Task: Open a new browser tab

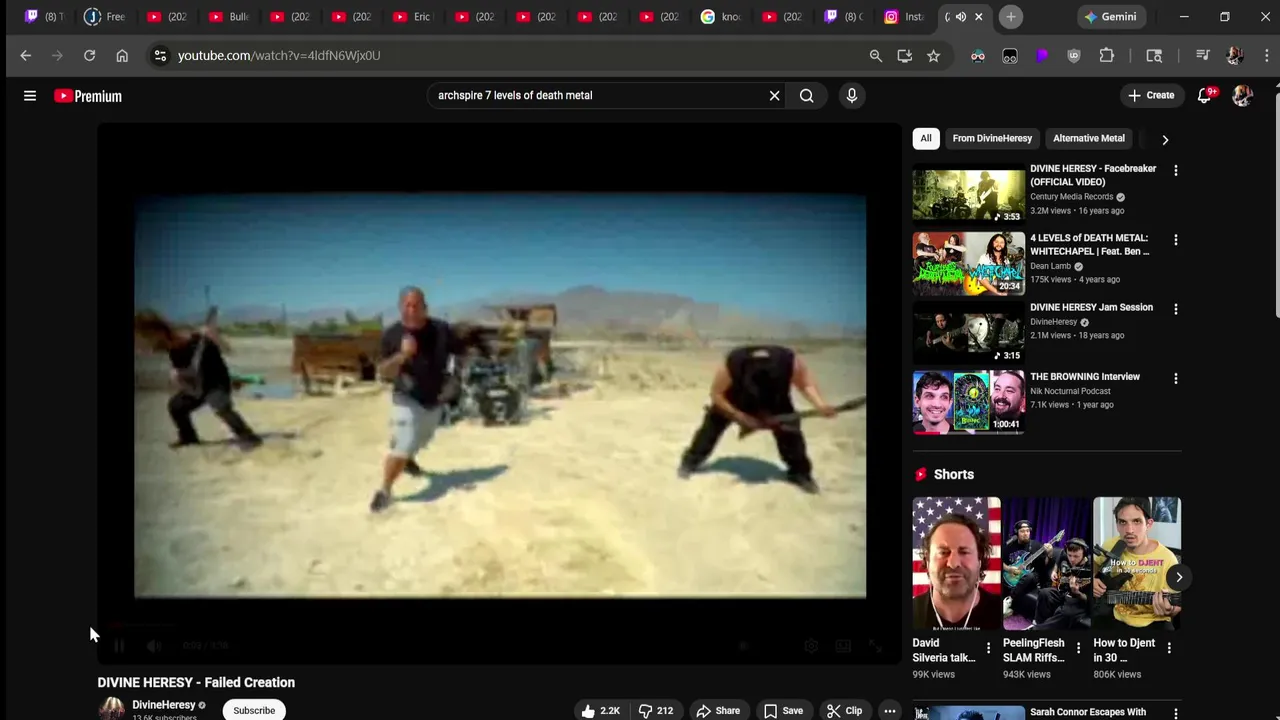Action: [1011, 17]
